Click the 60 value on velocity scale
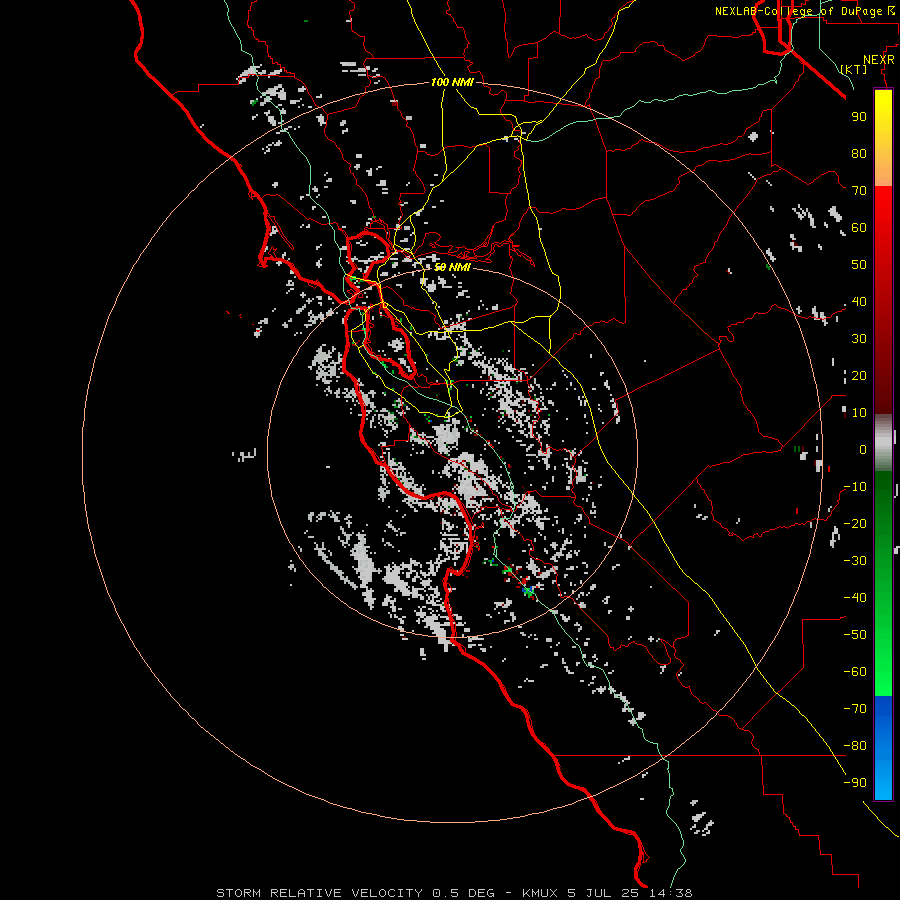Viewport: 900px width, 900px height. coord(859,228)
